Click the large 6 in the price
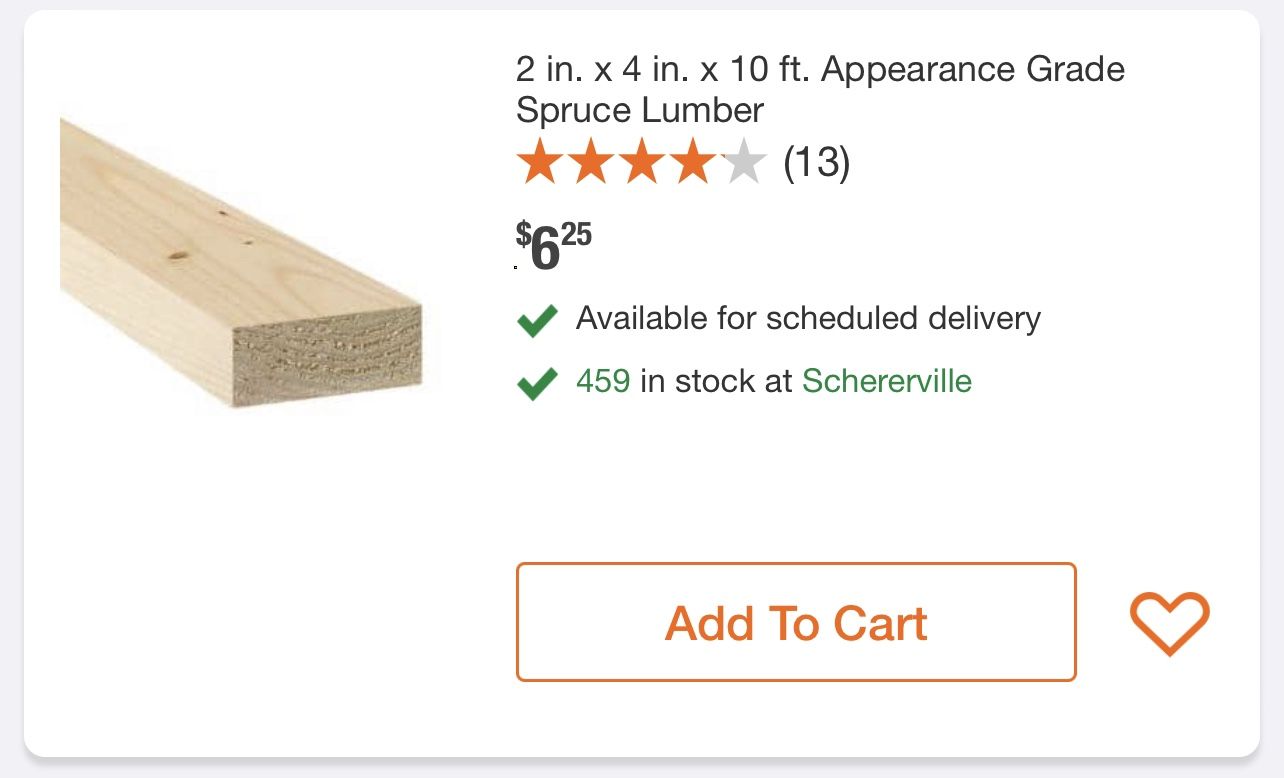This screenshot has width=1284, height=778. point(545,250)
